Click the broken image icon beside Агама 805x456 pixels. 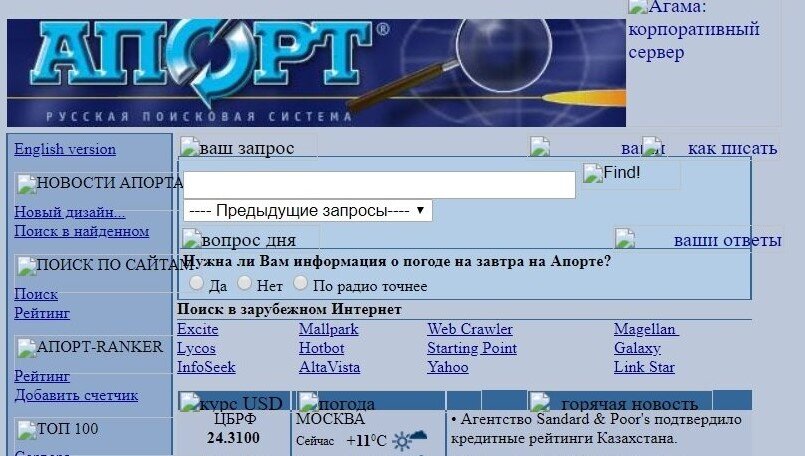[638, 6]
